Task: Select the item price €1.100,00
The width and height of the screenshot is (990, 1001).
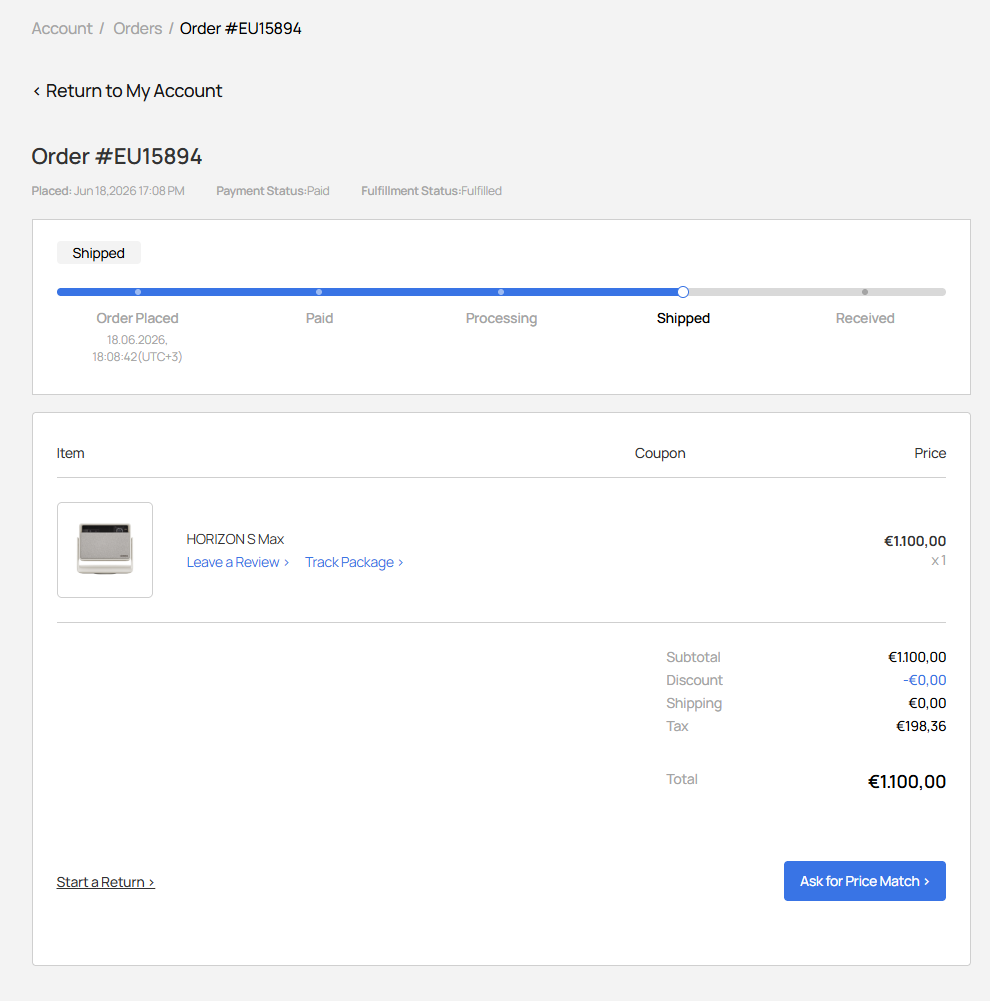Action: coord(915,541)
